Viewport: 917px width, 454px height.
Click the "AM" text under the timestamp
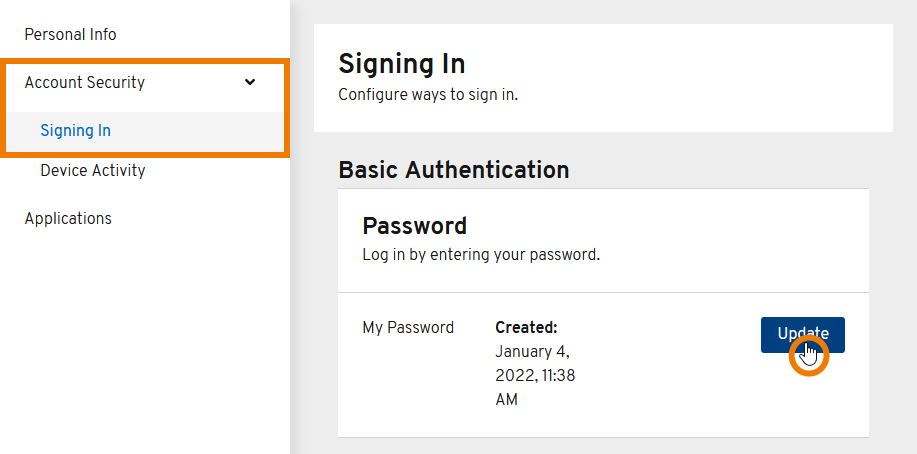[507, 400]
